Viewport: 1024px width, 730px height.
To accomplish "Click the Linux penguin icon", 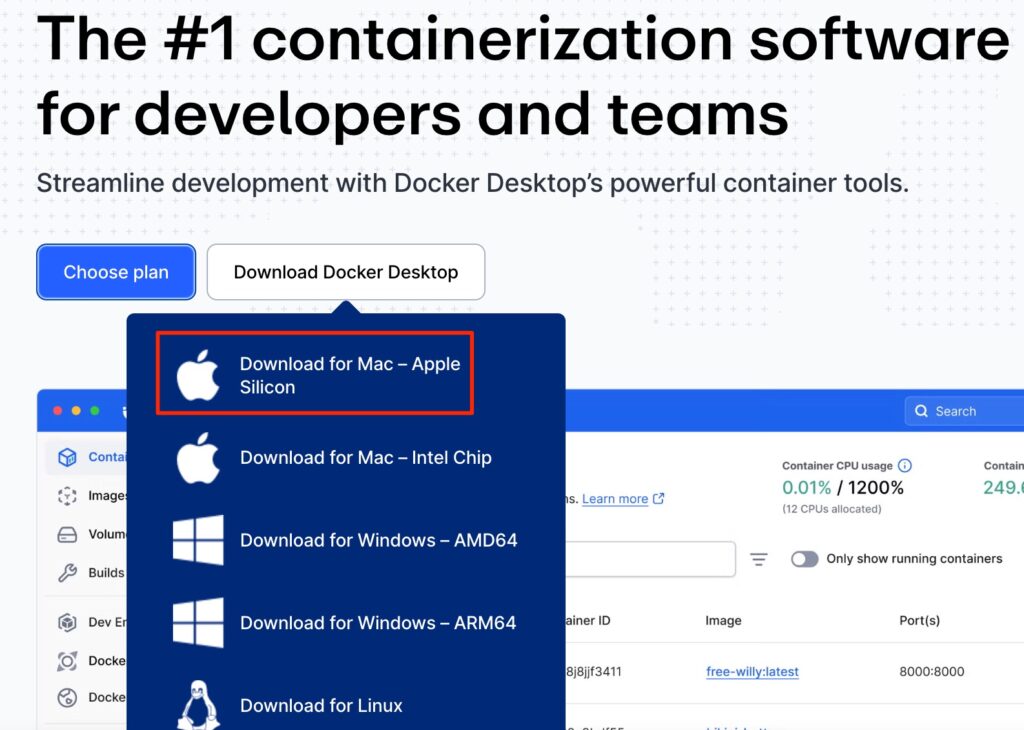I will (198, 704).
